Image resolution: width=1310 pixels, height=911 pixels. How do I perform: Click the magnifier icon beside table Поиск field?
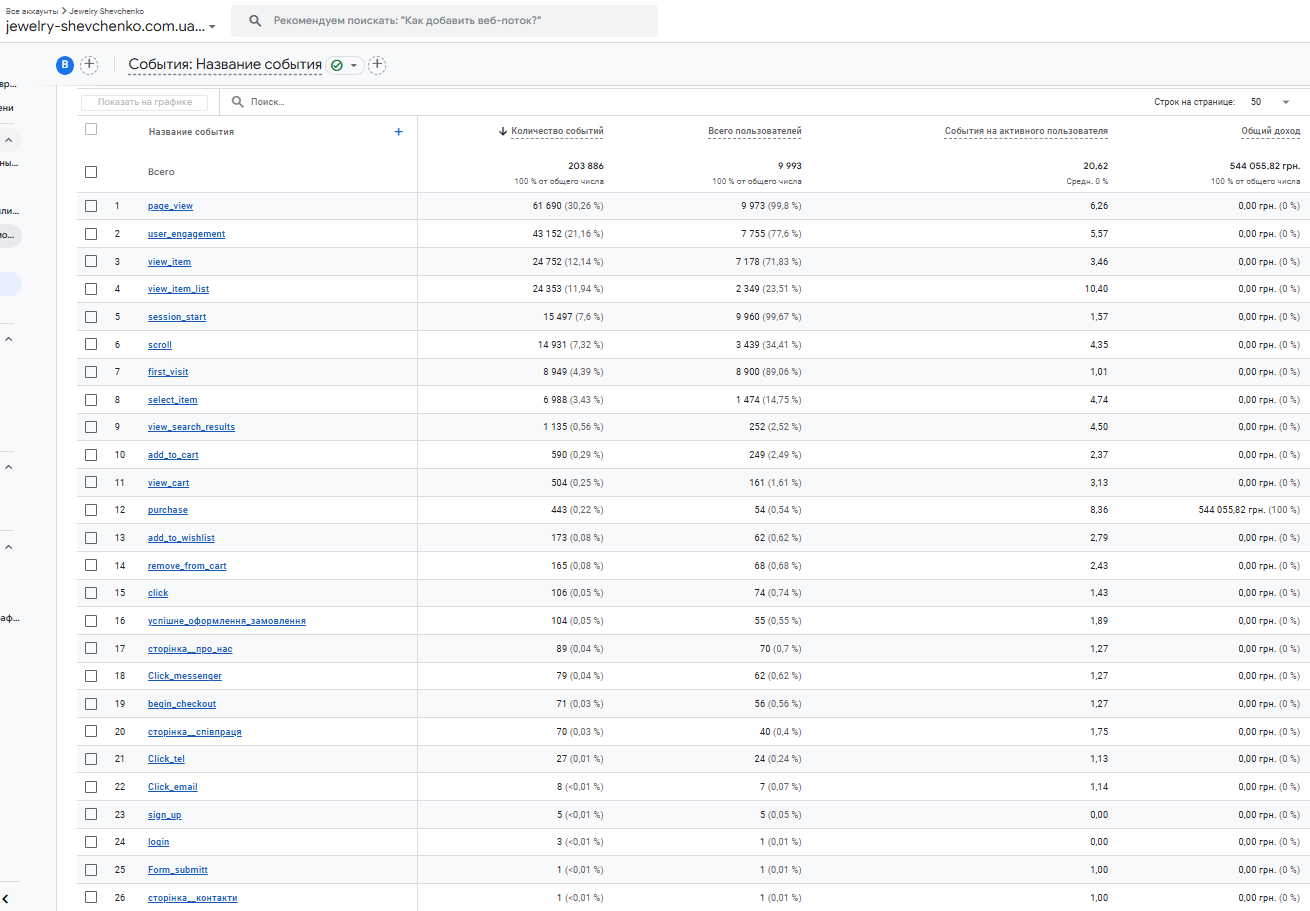click(x=238, y=102)
